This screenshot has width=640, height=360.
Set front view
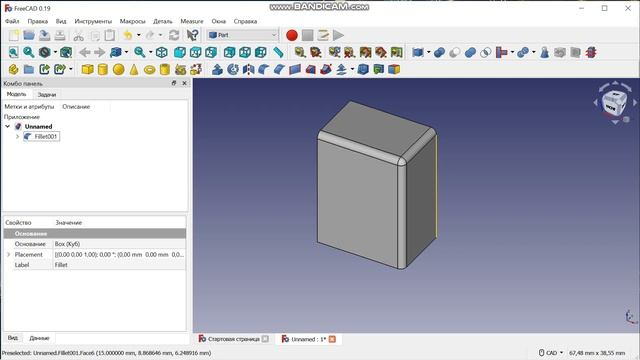coord(180,52)
